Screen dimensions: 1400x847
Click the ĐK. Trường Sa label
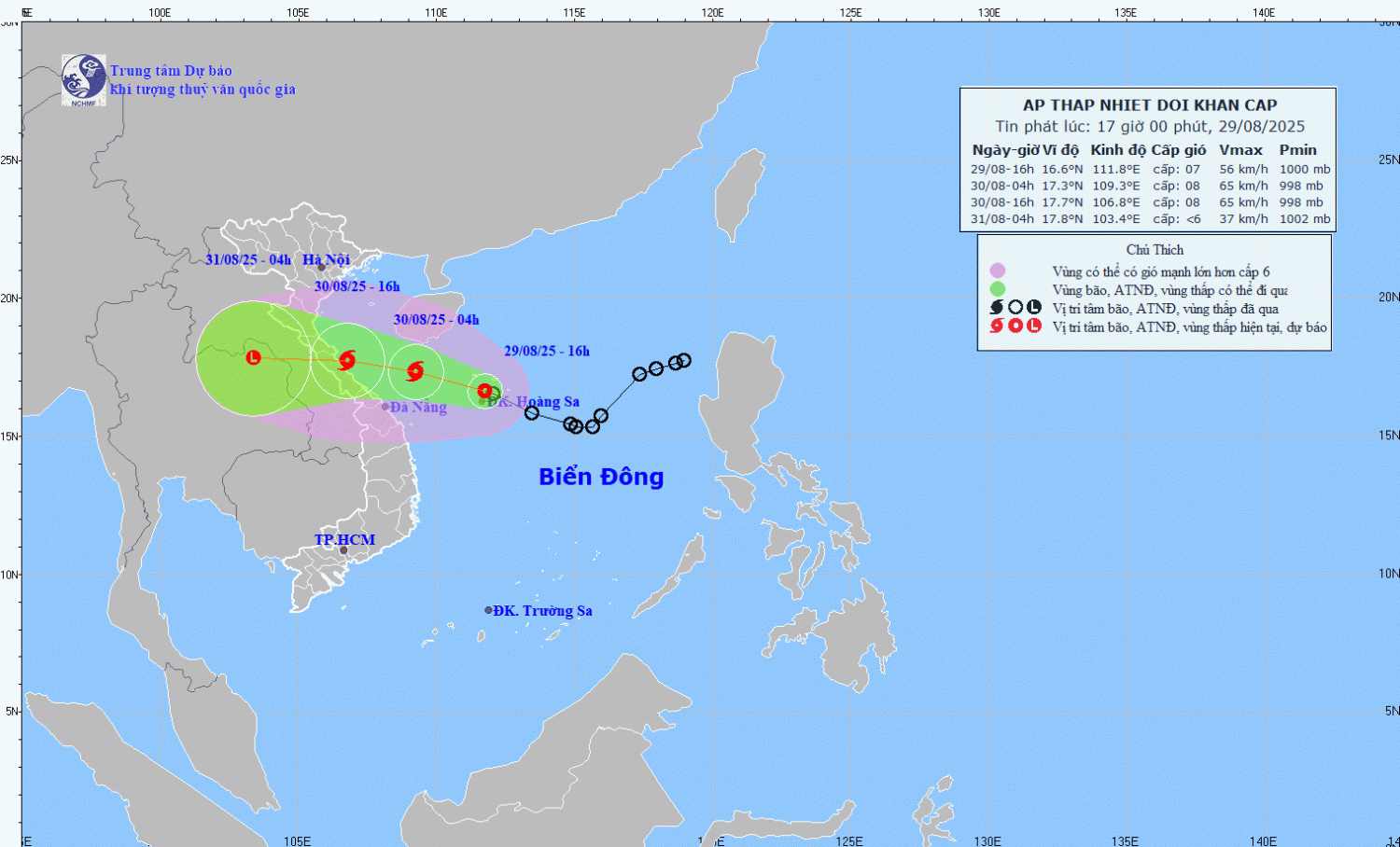(x=542, y=611)
